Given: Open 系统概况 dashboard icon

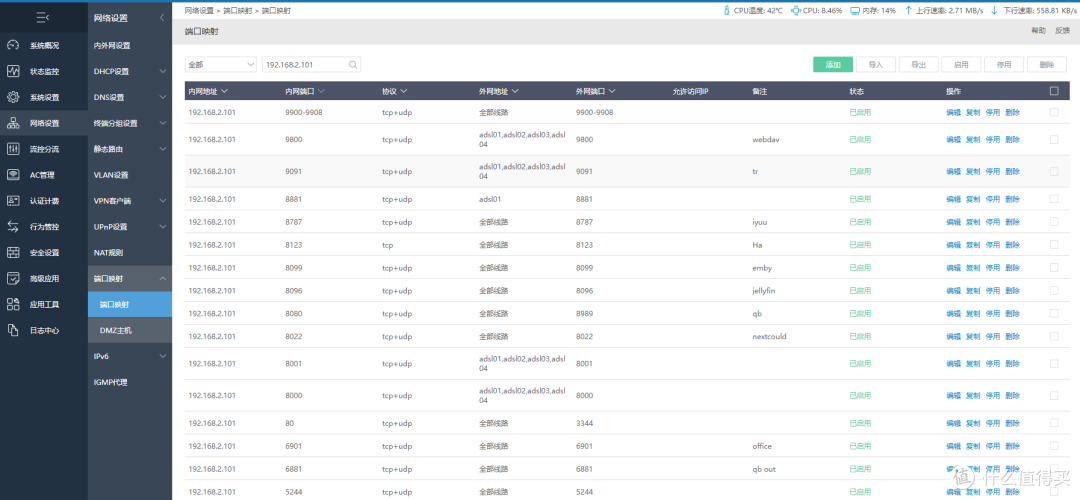Looking at the screenshot, I should coord(13,45).
